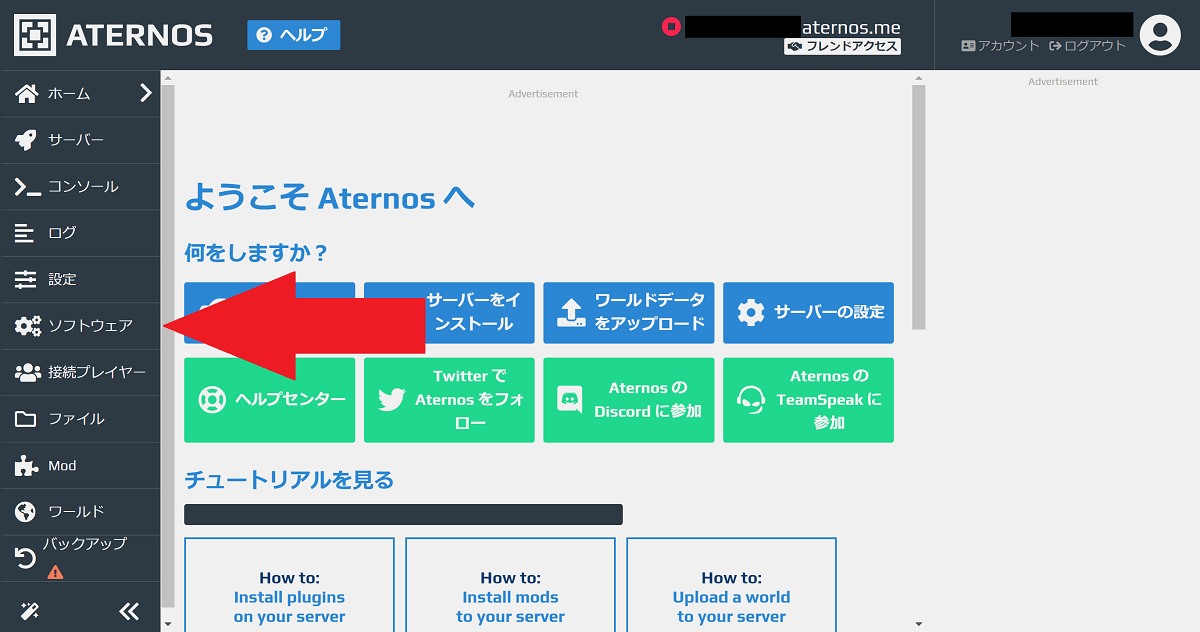Image resolution: width=1200 pixels, height=632 pixels.
Task: Click the ログアウト logout link
Action: [x=1087, y=46]
